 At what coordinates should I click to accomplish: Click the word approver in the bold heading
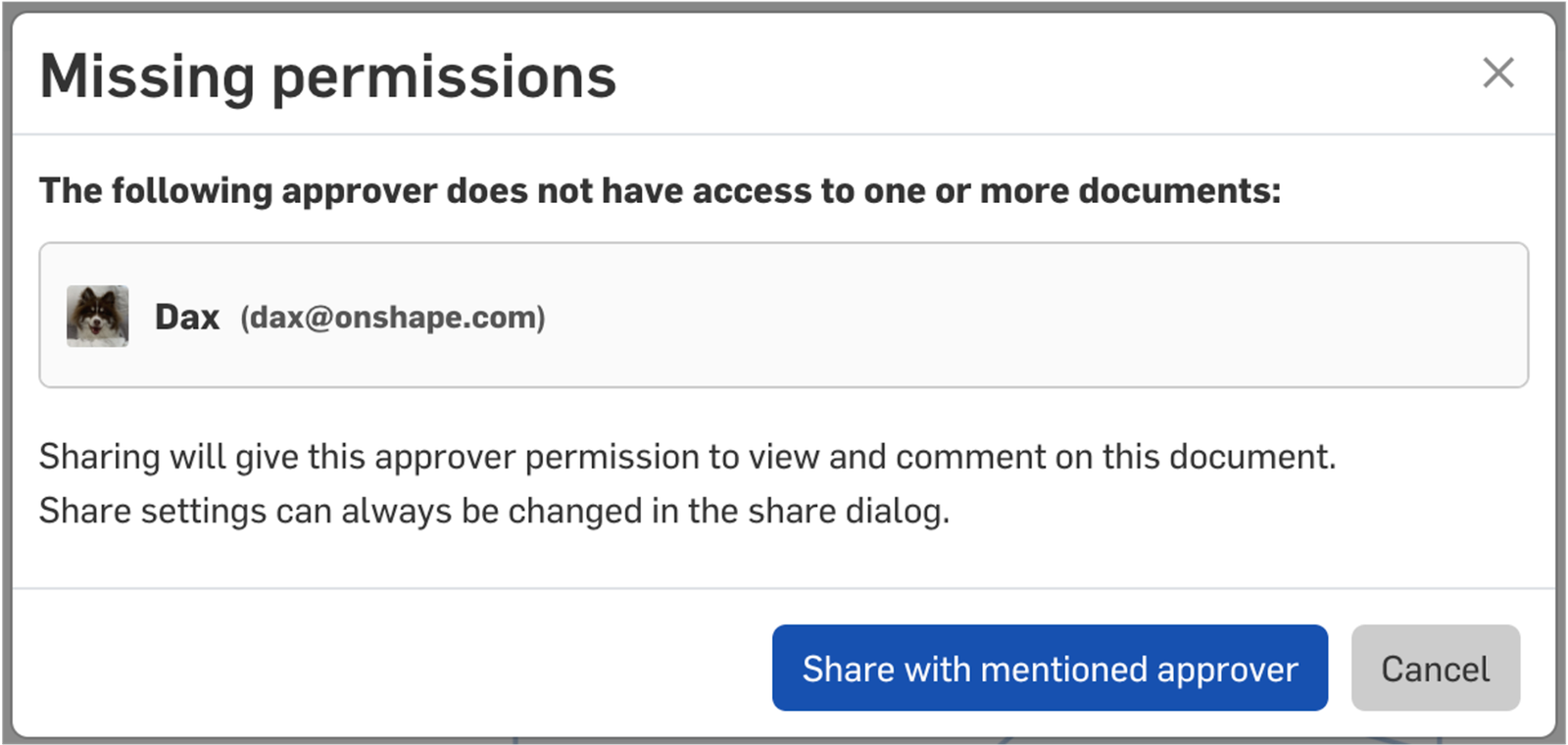359,190
